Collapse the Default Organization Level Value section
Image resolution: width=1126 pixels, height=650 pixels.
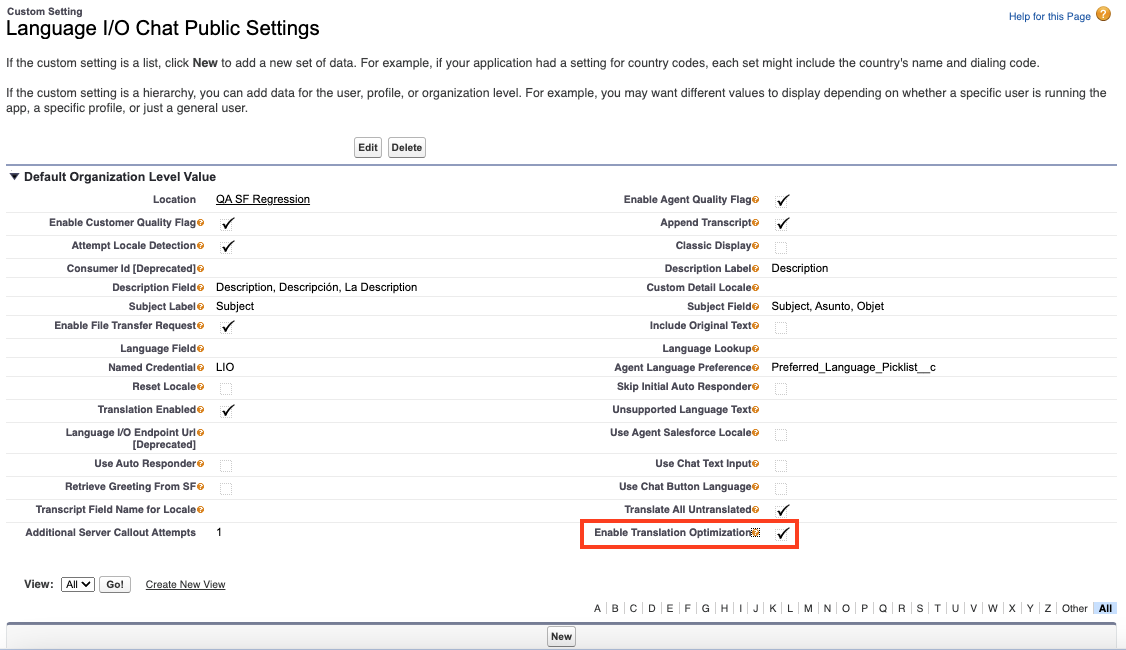(x=14, y=177)
